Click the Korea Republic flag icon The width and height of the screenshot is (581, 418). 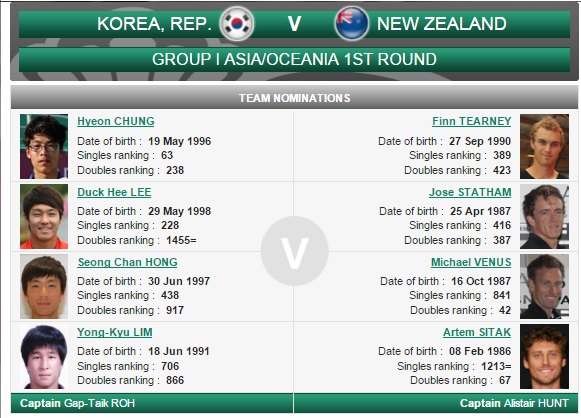237,24
